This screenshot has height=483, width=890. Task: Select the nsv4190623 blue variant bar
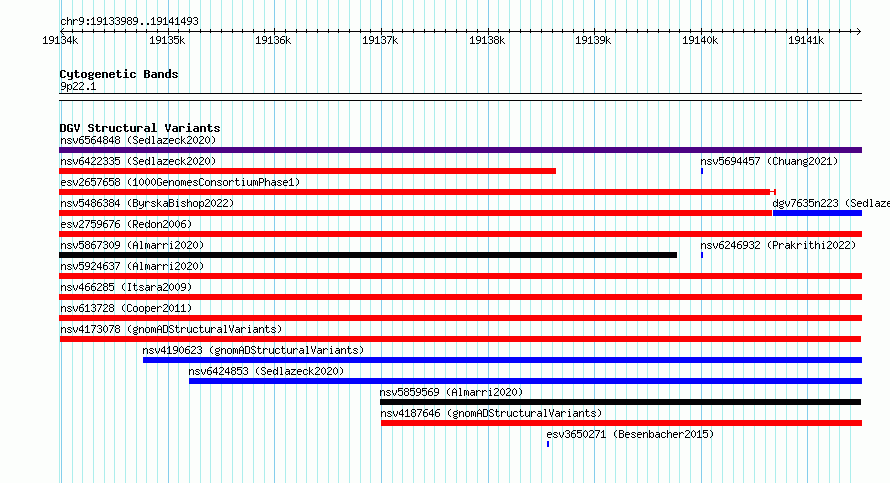point(502,360)
